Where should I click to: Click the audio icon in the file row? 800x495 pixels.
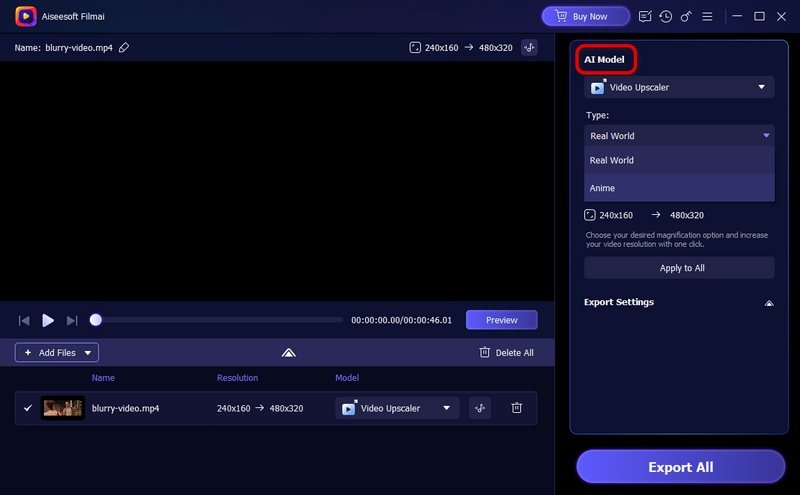click(480, 408)
